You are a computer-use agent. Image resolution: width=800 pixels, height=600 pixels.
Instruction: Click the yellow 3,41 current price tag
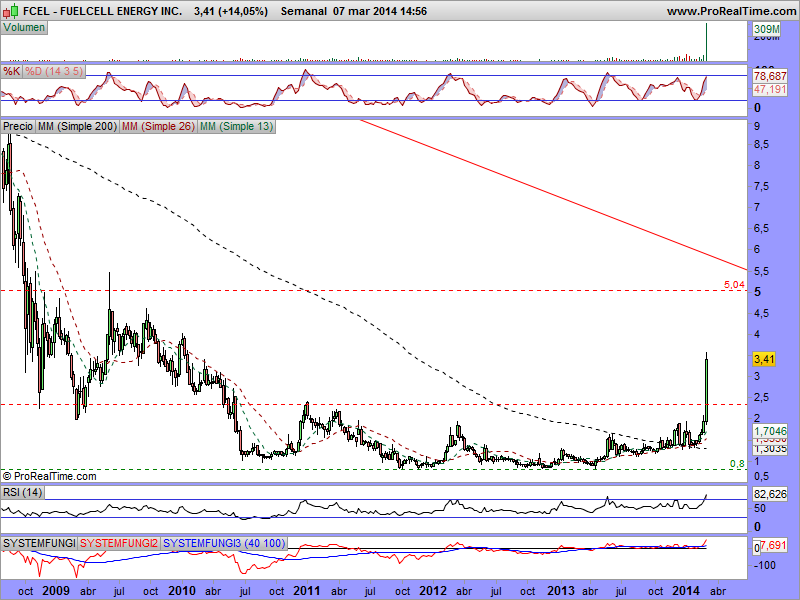(x=764, y=359)
